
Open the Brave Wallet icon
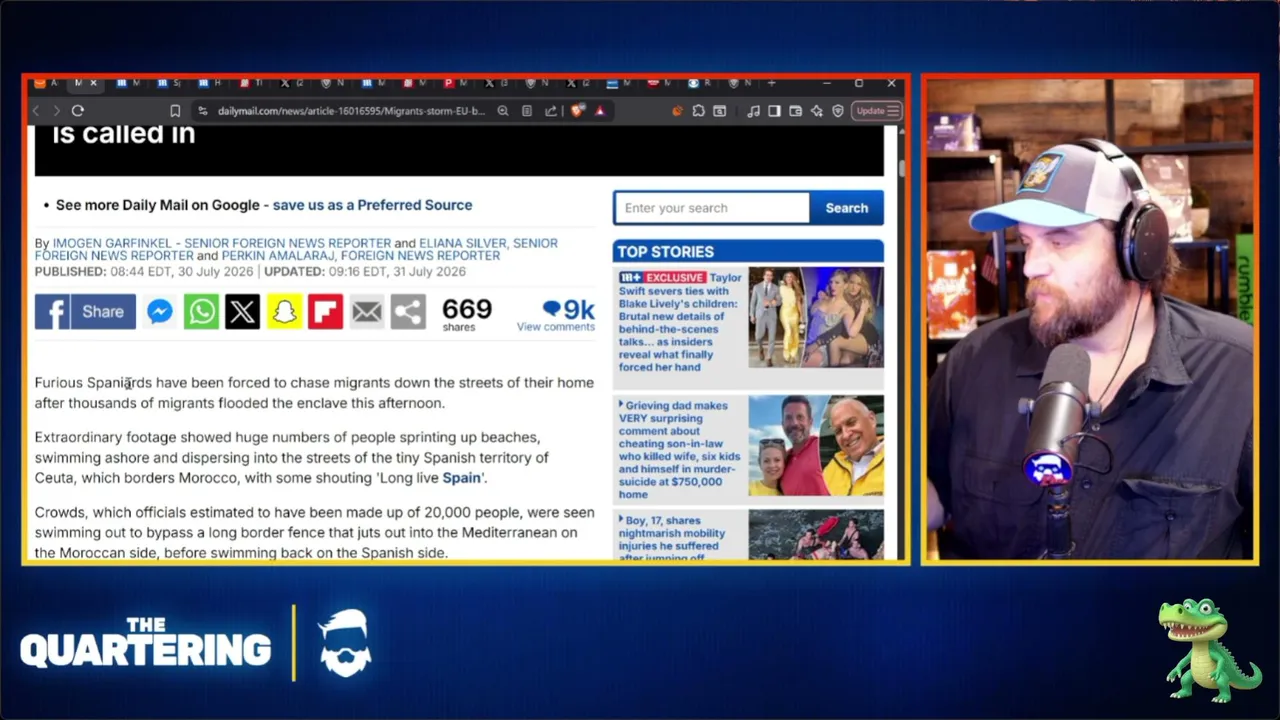click(x=795, y=111)
